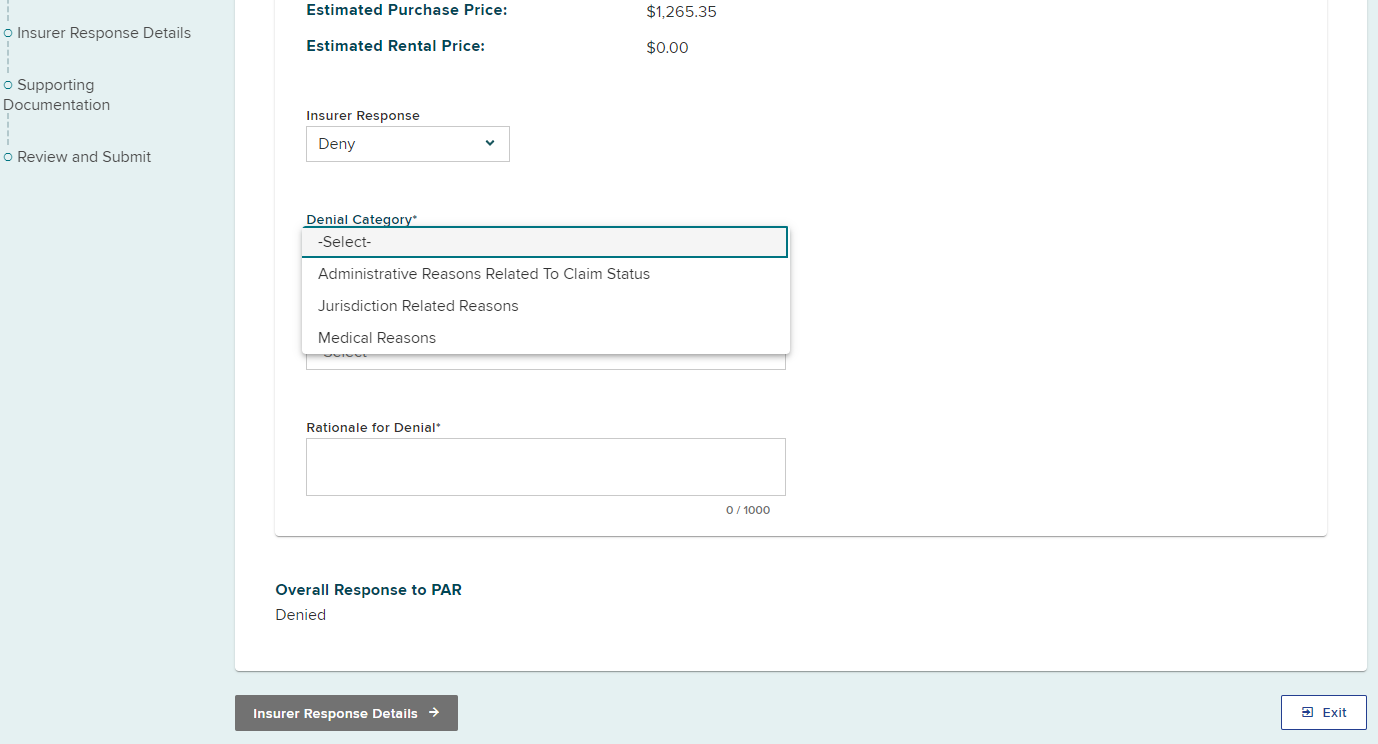1378x744 pixels.
Task: Click the circle indicator beside Insurer Response Details
Action: (x=7, y=32)
